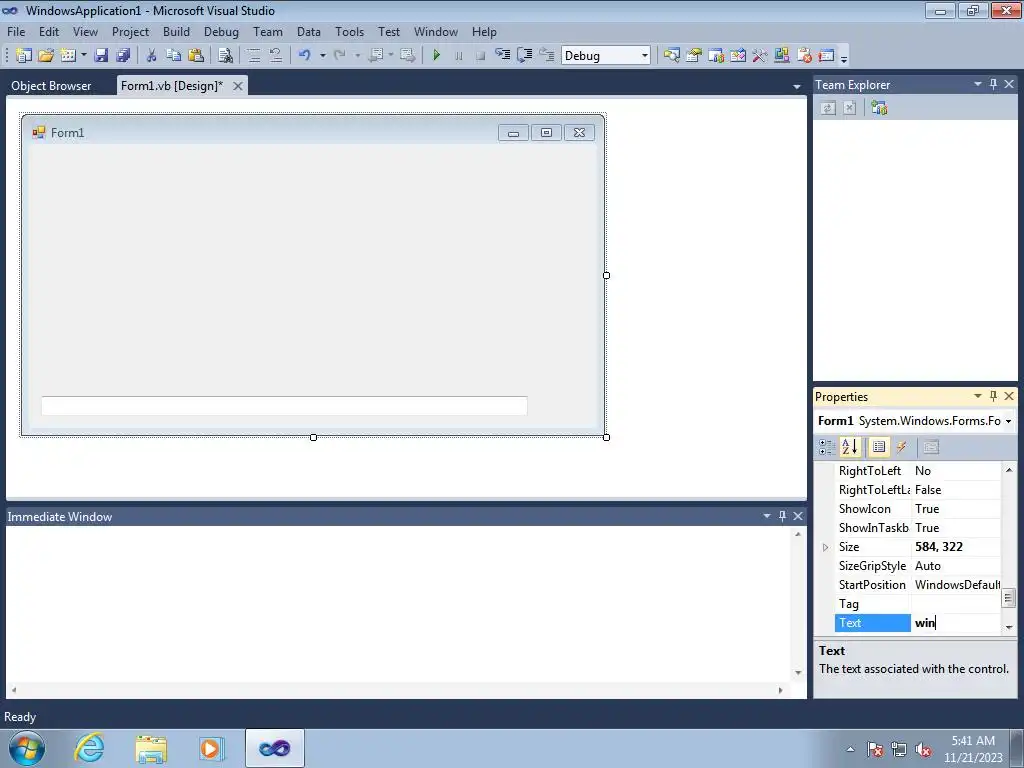Viewport: 1024px width, 768px height.
Task: Close the Team Explorer panel
Action: tap(1009, 84)
